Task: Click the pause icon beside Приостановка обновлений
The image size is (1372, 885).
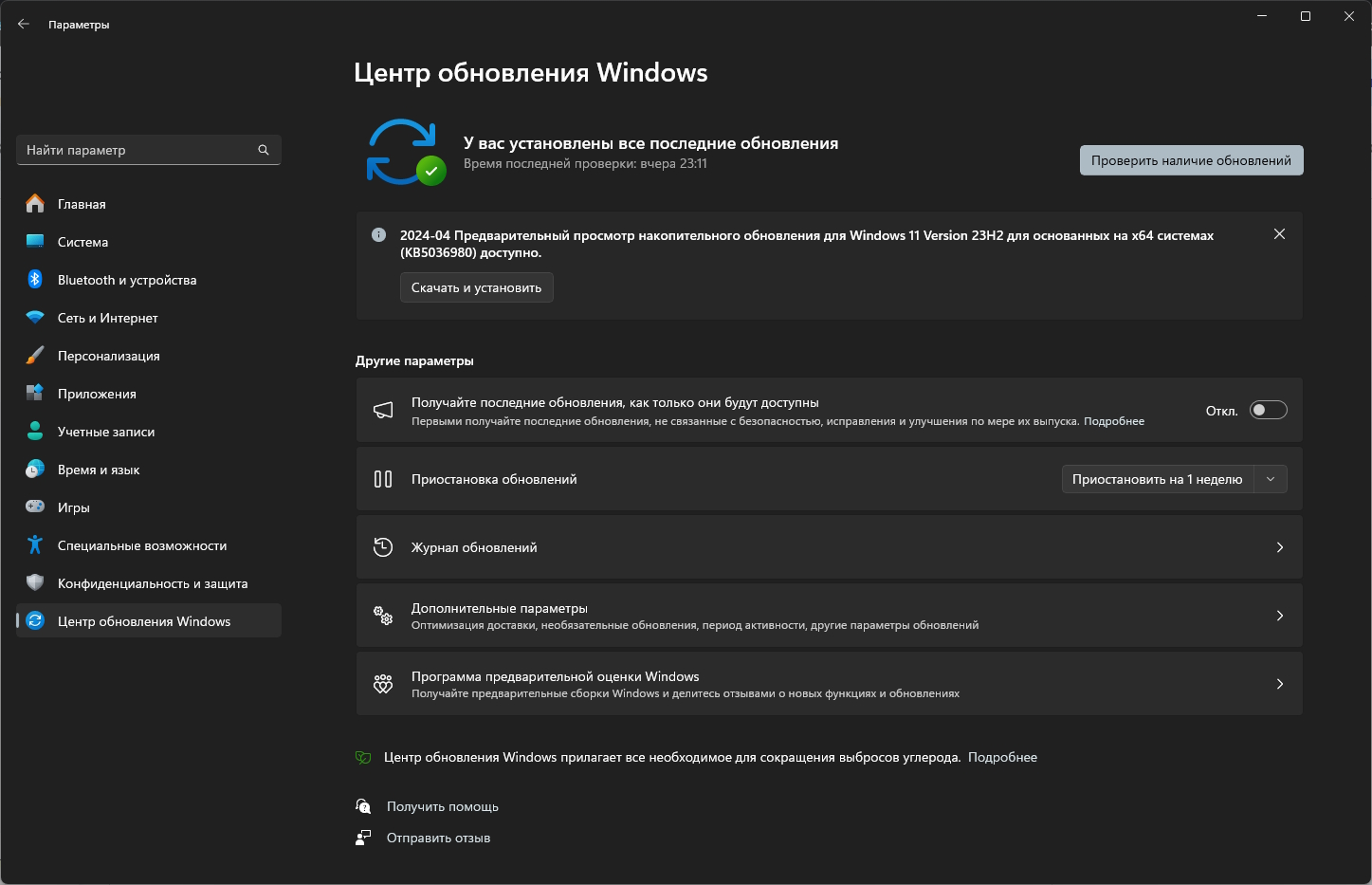Action: coord(383,479)
